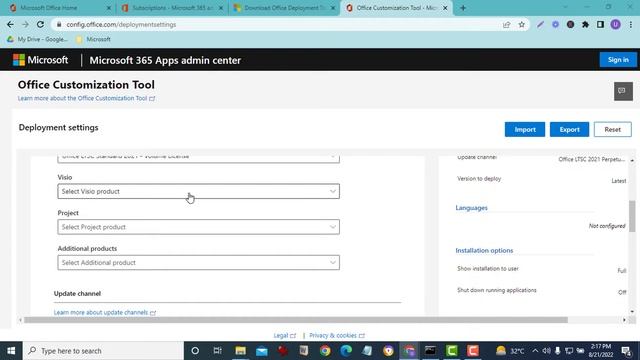The image size is (640, 360).
Task: Open the Chrome profile avatar
Action: point(616,24)
